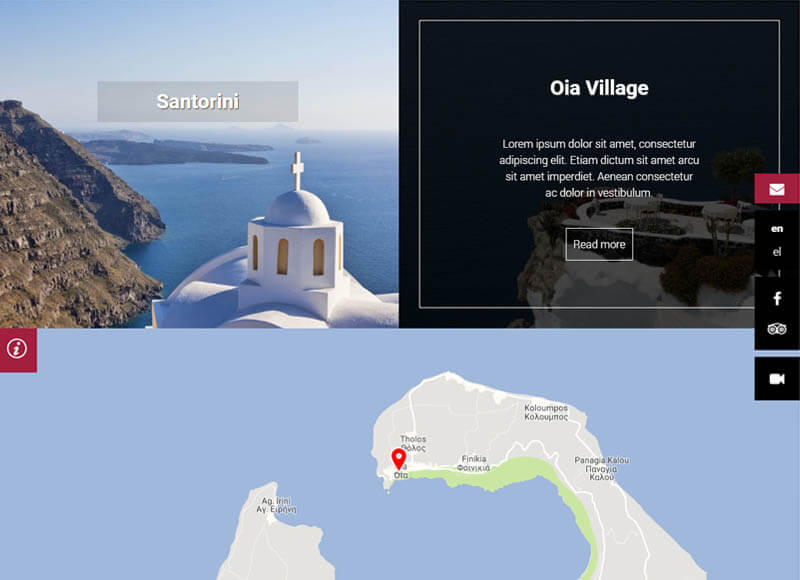The height and width of the screenshot is (580, 800).
Task: Click the Santorini title banner
Action: click(198, 102)
